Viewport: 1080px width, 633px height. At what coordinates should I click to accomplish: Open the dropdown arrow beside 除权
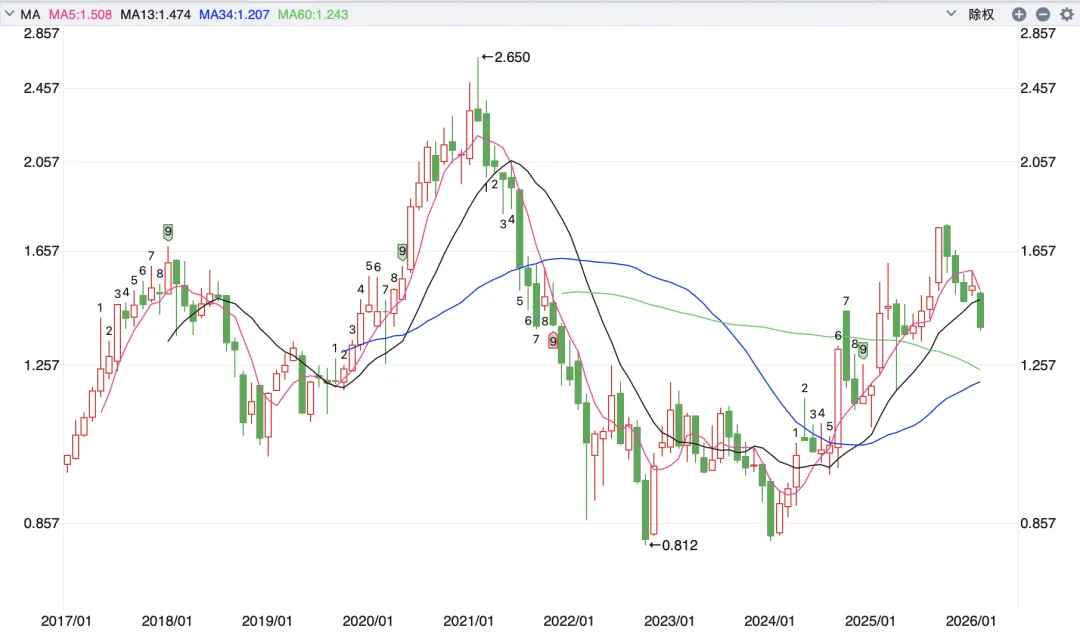[951, 14]
